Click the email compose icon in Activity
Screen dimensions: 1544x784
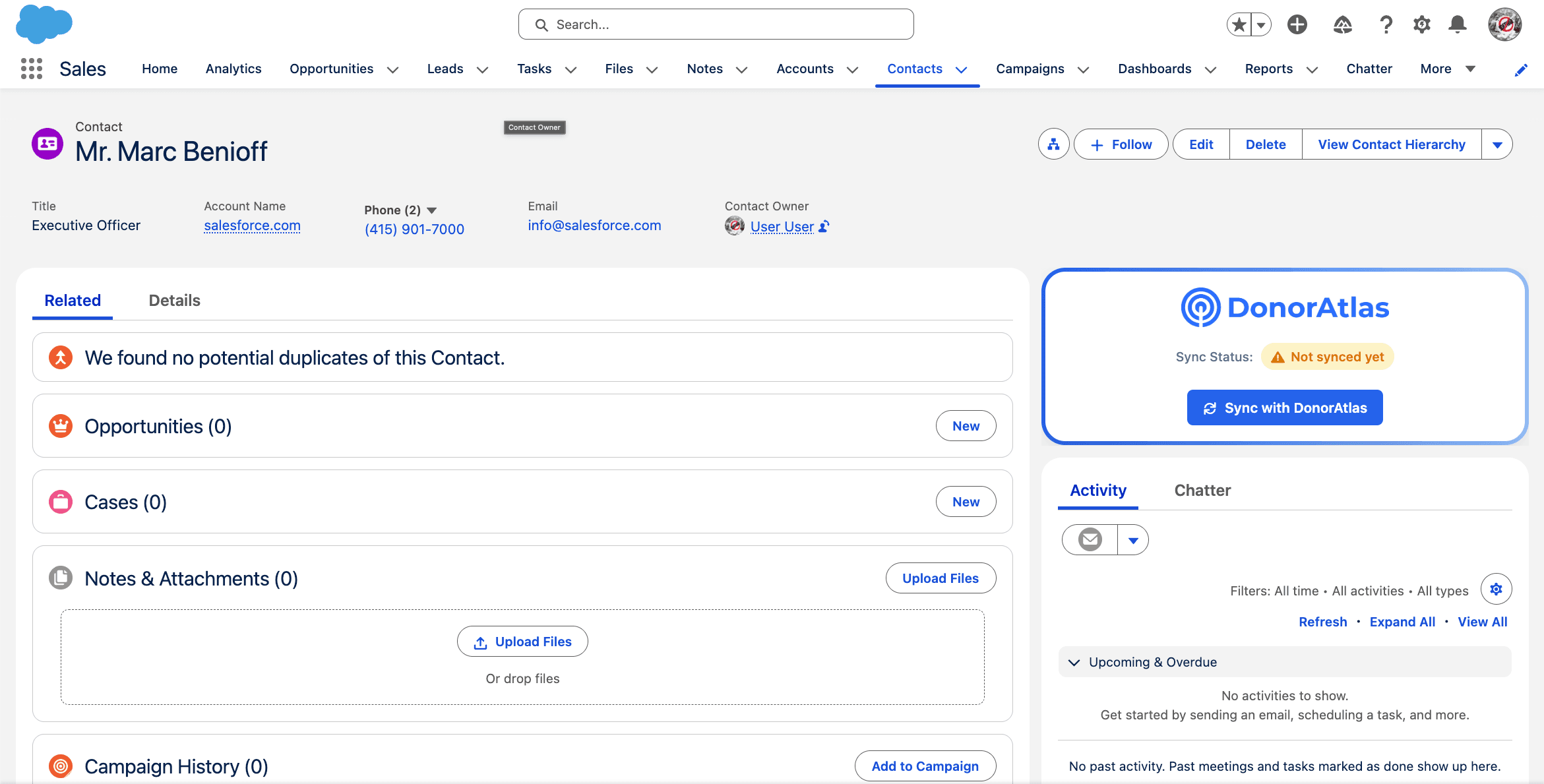(1088, 539)
